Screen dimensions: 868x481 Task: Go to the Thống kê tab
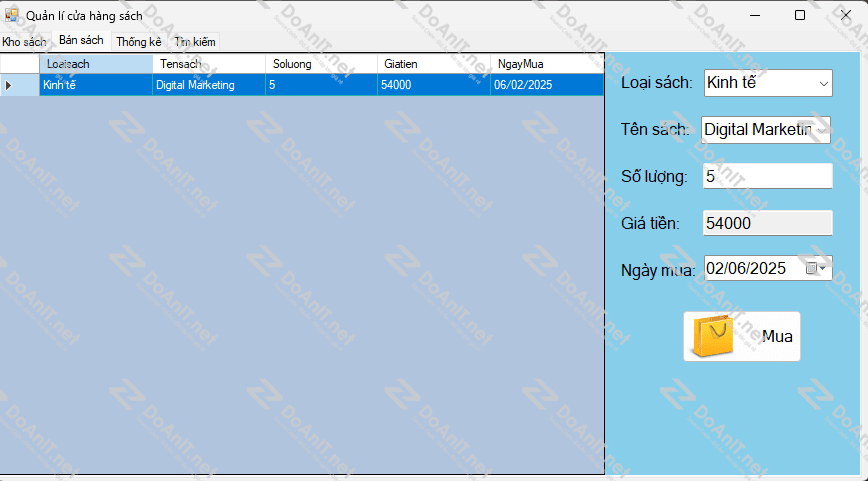click(x=138, y=42)
